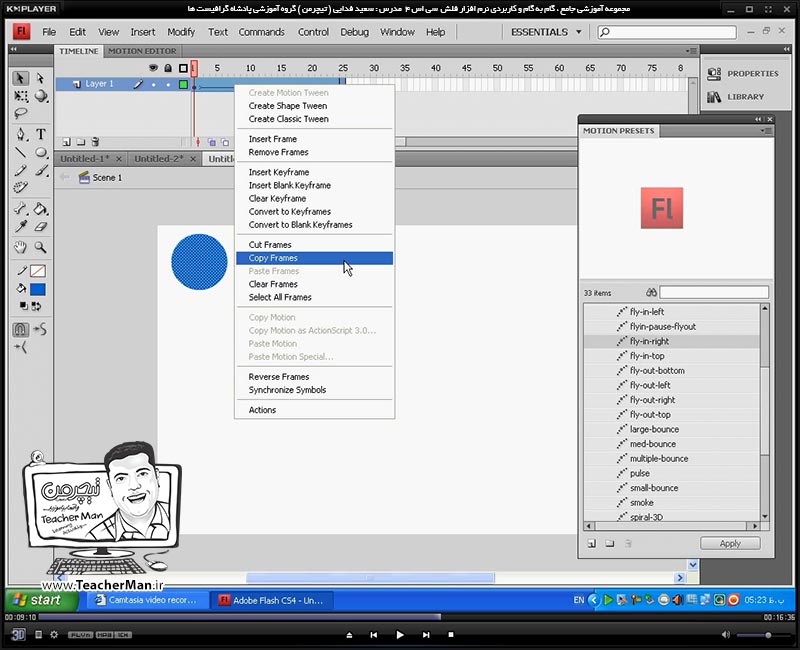This screenshot has height=650, width=800.
Task: Select the Bone tool
Action: pos(20,208)
